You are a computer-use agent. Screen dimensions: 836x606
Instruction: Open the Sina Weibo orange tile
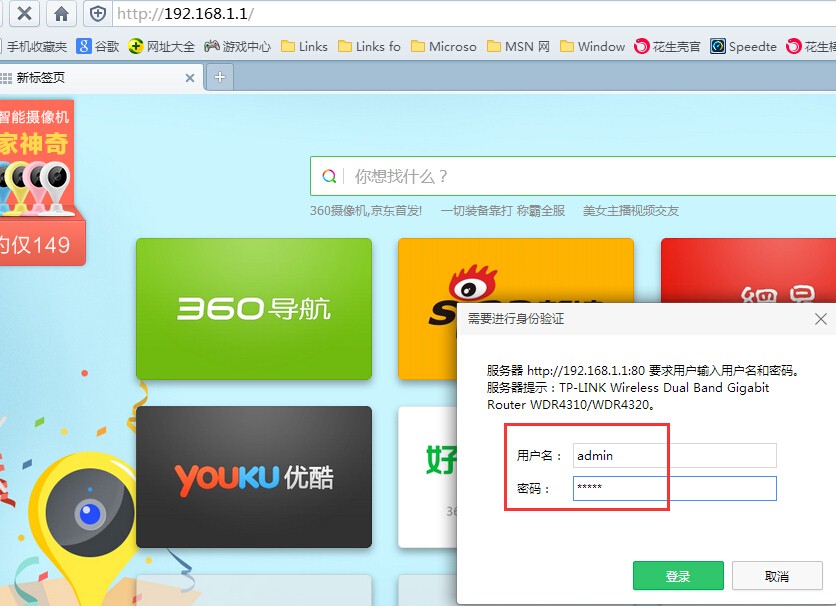[x=516, y=271]
